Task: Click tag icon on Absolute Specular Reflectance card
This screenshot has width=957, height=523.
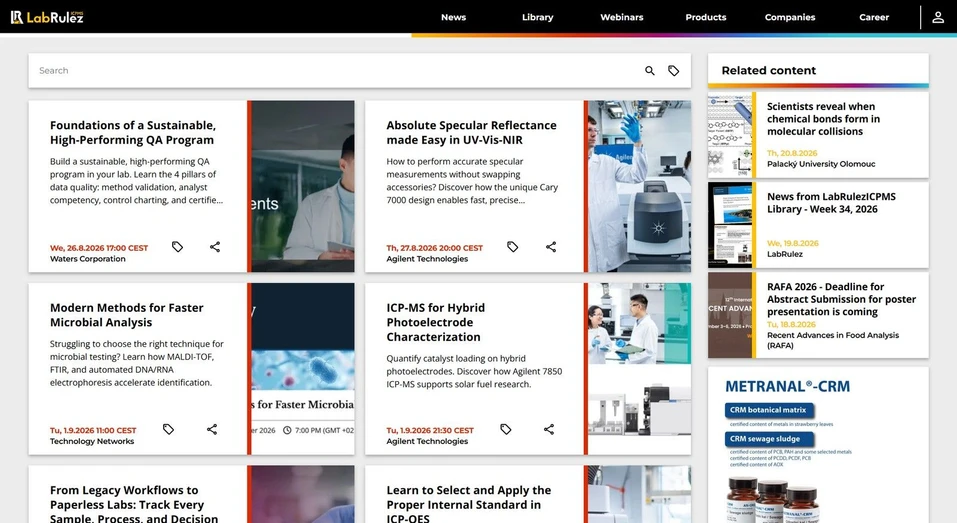Action: [x=513, y=247]
